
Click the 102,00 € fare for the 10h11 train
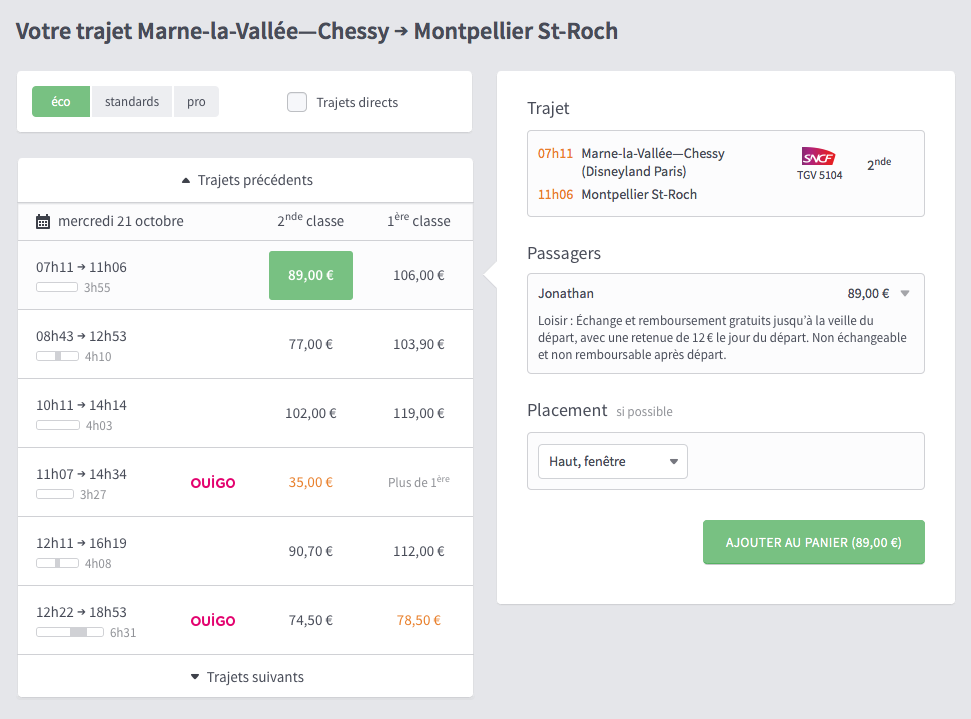pyautogui.click(x=310, y=412)
